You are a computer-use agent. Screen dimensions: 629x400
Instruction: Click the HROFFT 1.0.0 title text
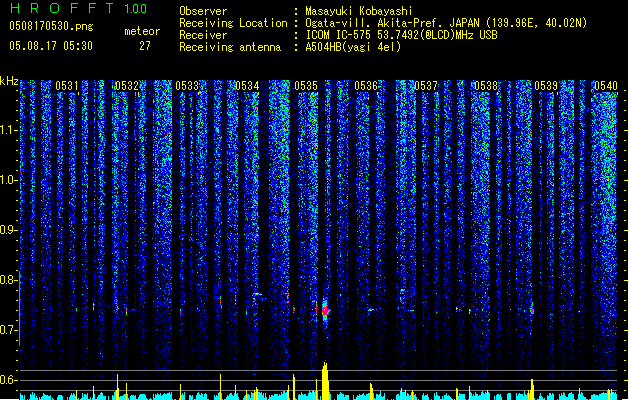point(78,8)
